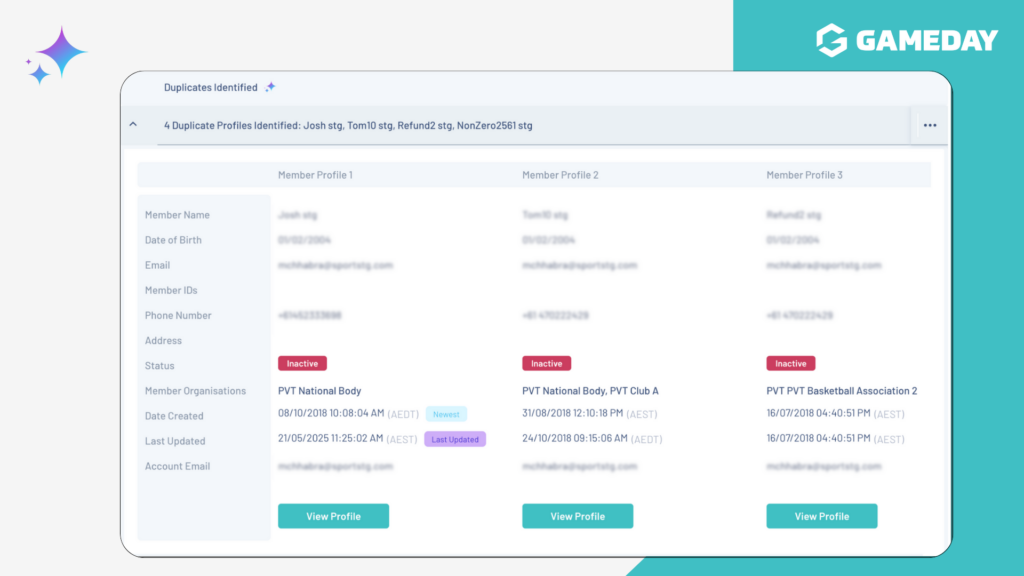This screenshot has height=576, width=1024.
Task: Click the Newest tag
Action: coord(446,414)
